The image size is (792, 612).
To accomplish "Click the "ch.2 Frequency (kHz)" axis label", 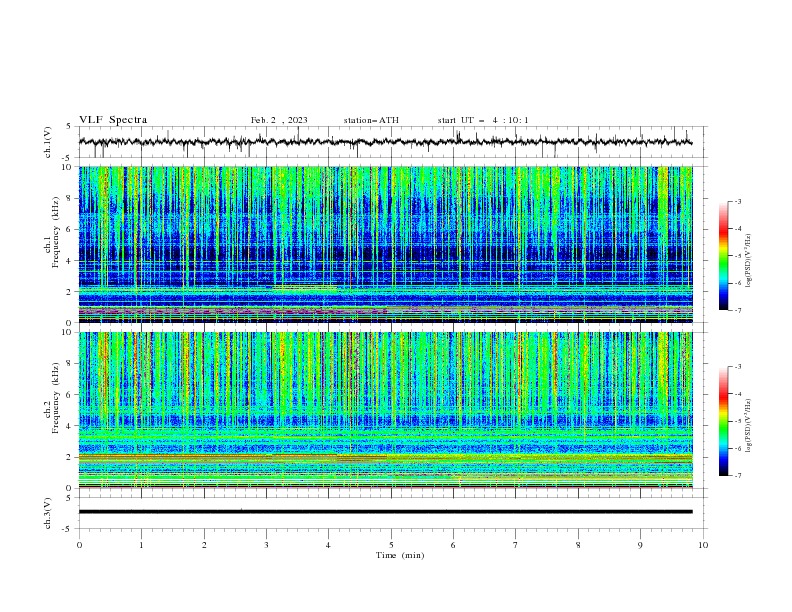I will pyautogui.click(x=51, y=398).
